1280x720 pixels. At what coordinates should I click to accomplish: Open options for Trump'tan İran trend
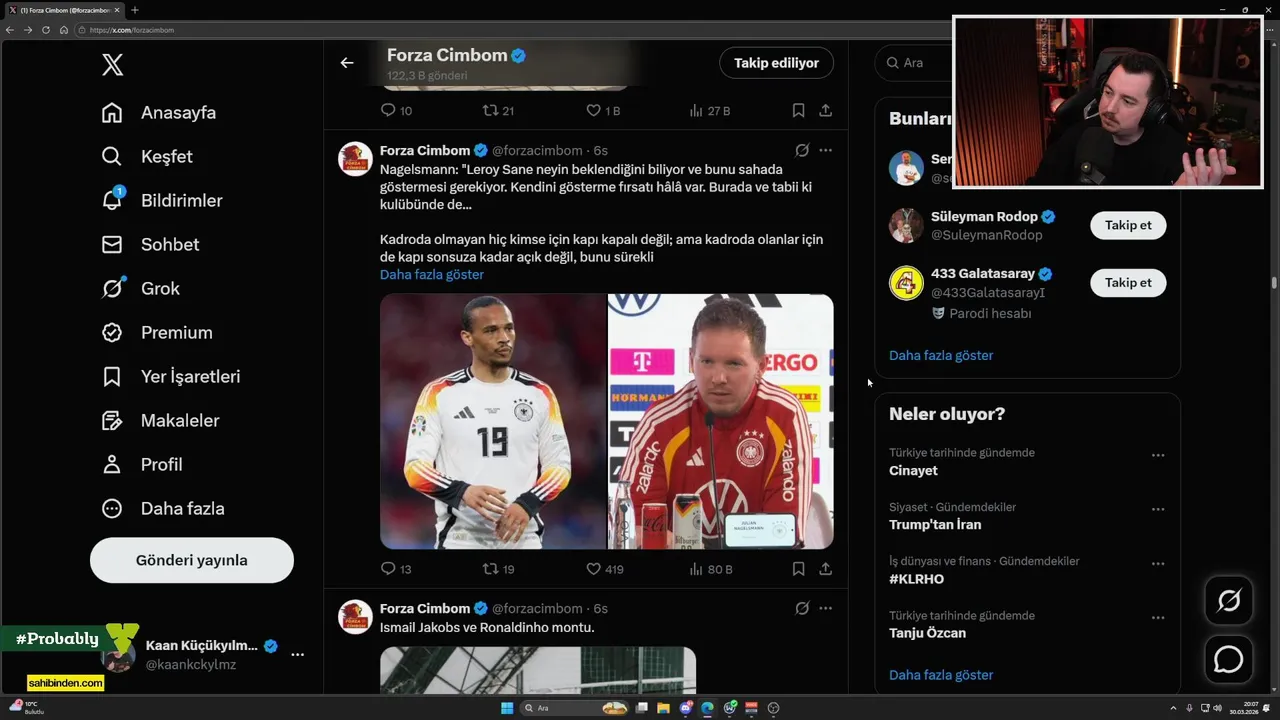1158,509
